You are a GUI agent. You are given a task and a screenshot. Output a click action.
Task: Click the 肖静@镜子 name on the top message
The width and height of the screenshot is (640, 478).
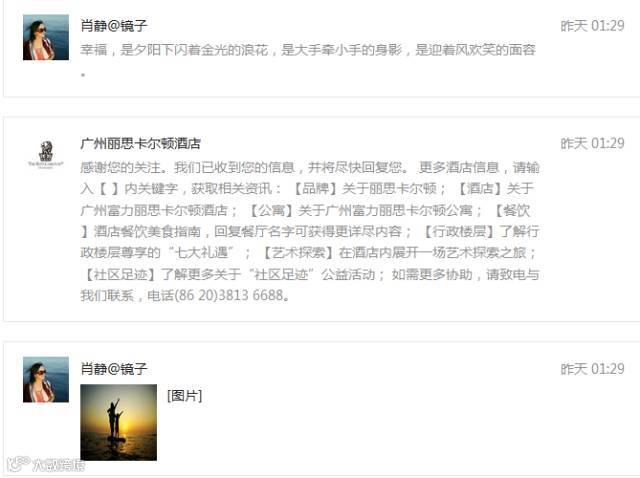[113, 26]
